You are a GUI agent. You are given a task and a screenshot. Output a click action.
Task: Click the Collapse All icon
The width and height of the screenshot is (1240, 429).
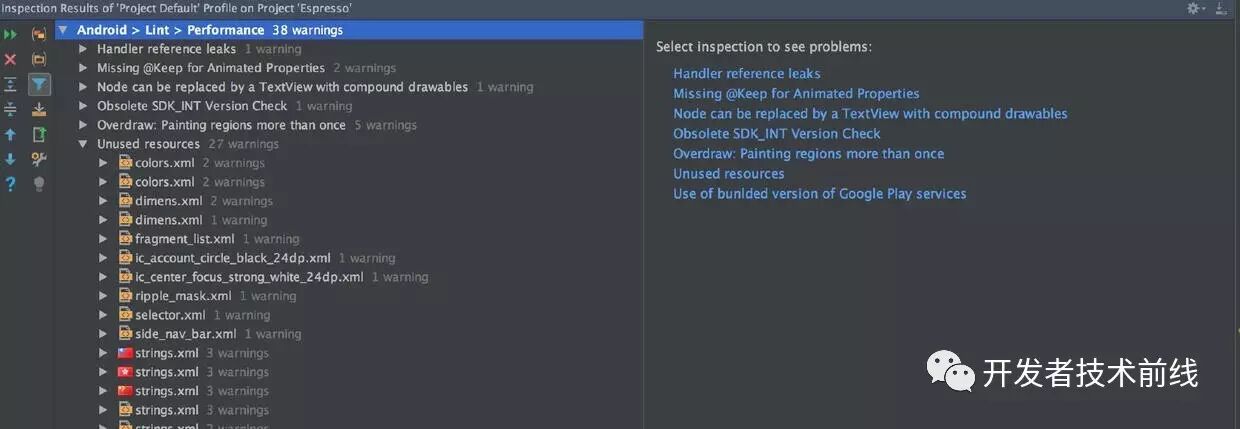point(11,109)
